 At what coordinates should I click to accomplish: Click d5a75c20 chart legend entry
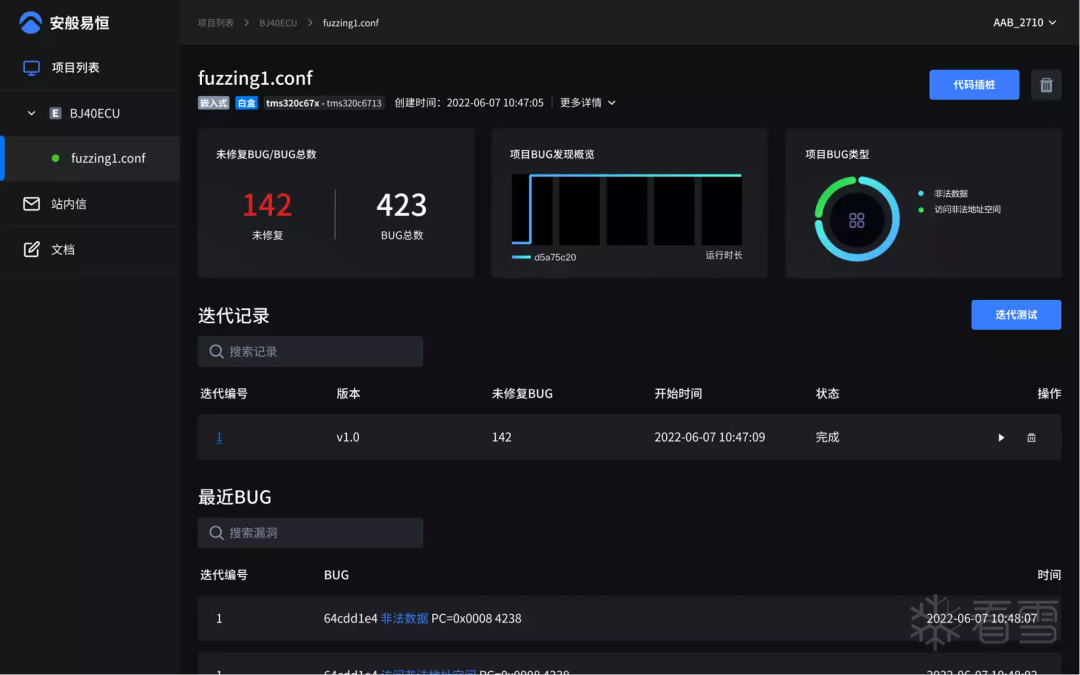544,257
